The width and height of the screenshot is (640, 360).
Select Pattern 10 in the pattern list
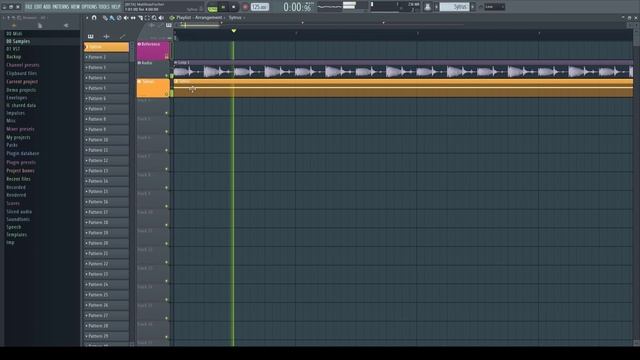[107, 140]
